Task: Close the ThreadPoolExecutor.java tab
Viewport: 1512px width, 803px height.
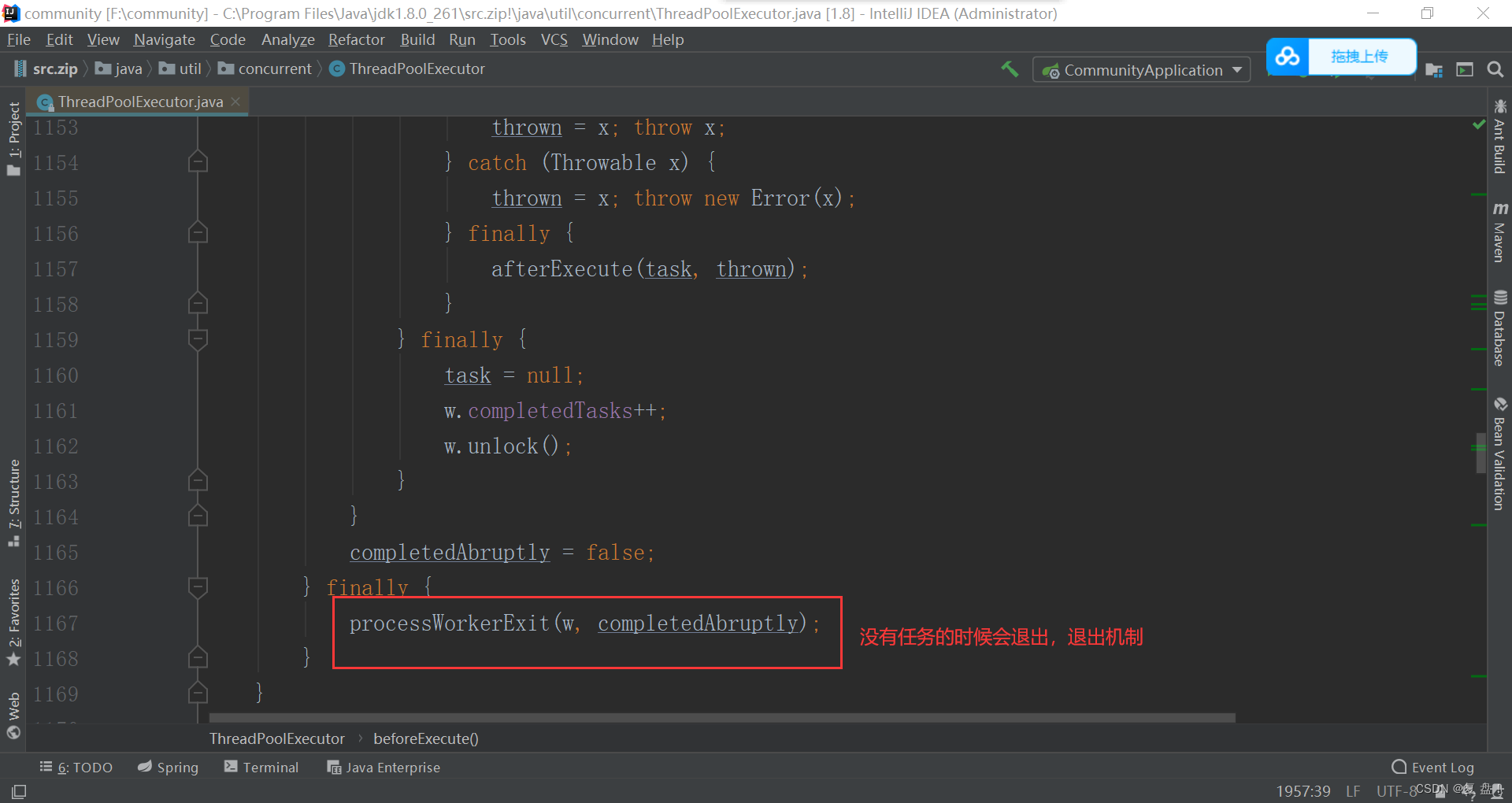Action: coord(235,102)
